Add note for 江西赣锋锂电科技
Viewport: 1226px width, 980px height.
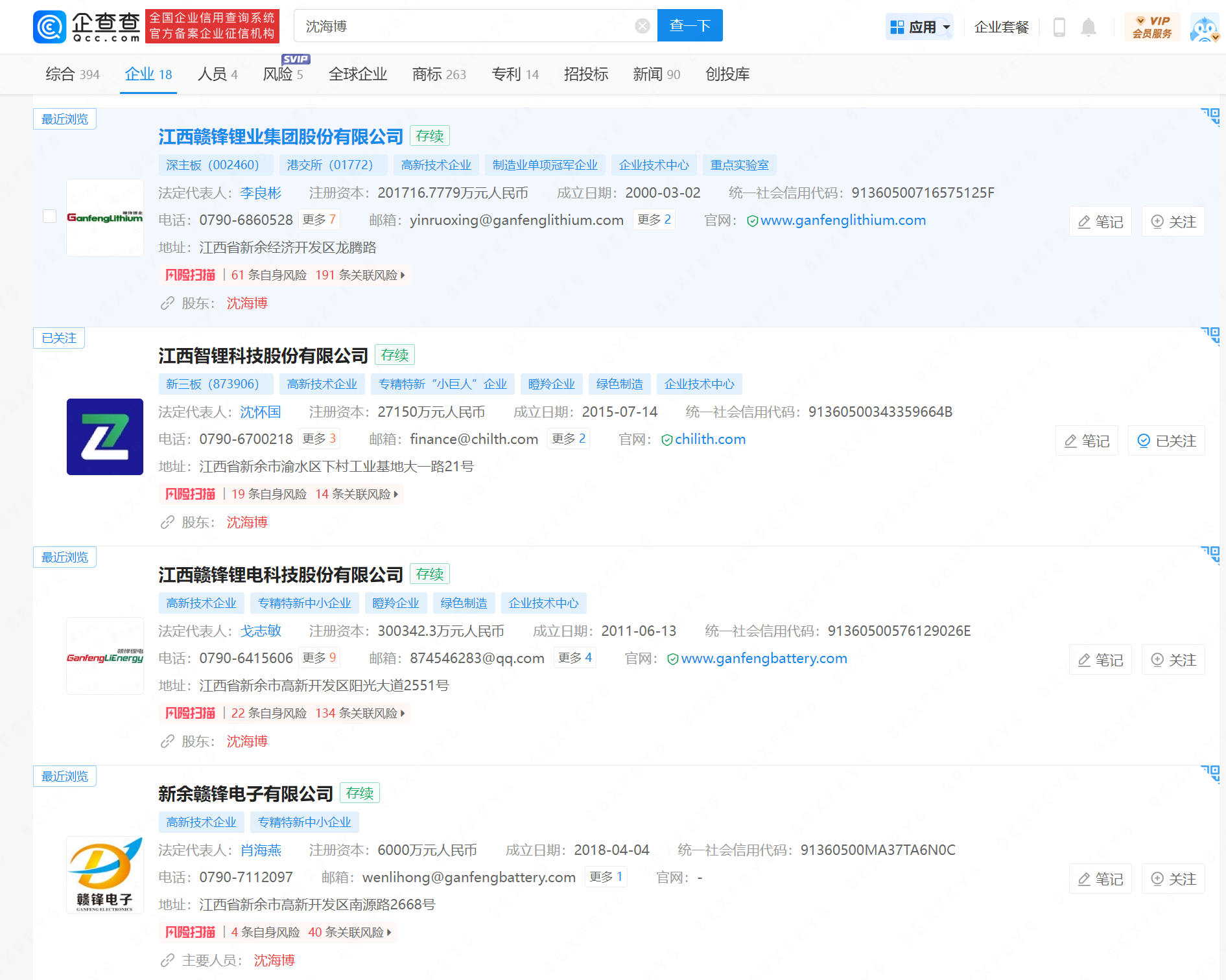(x=1100, y=660)
